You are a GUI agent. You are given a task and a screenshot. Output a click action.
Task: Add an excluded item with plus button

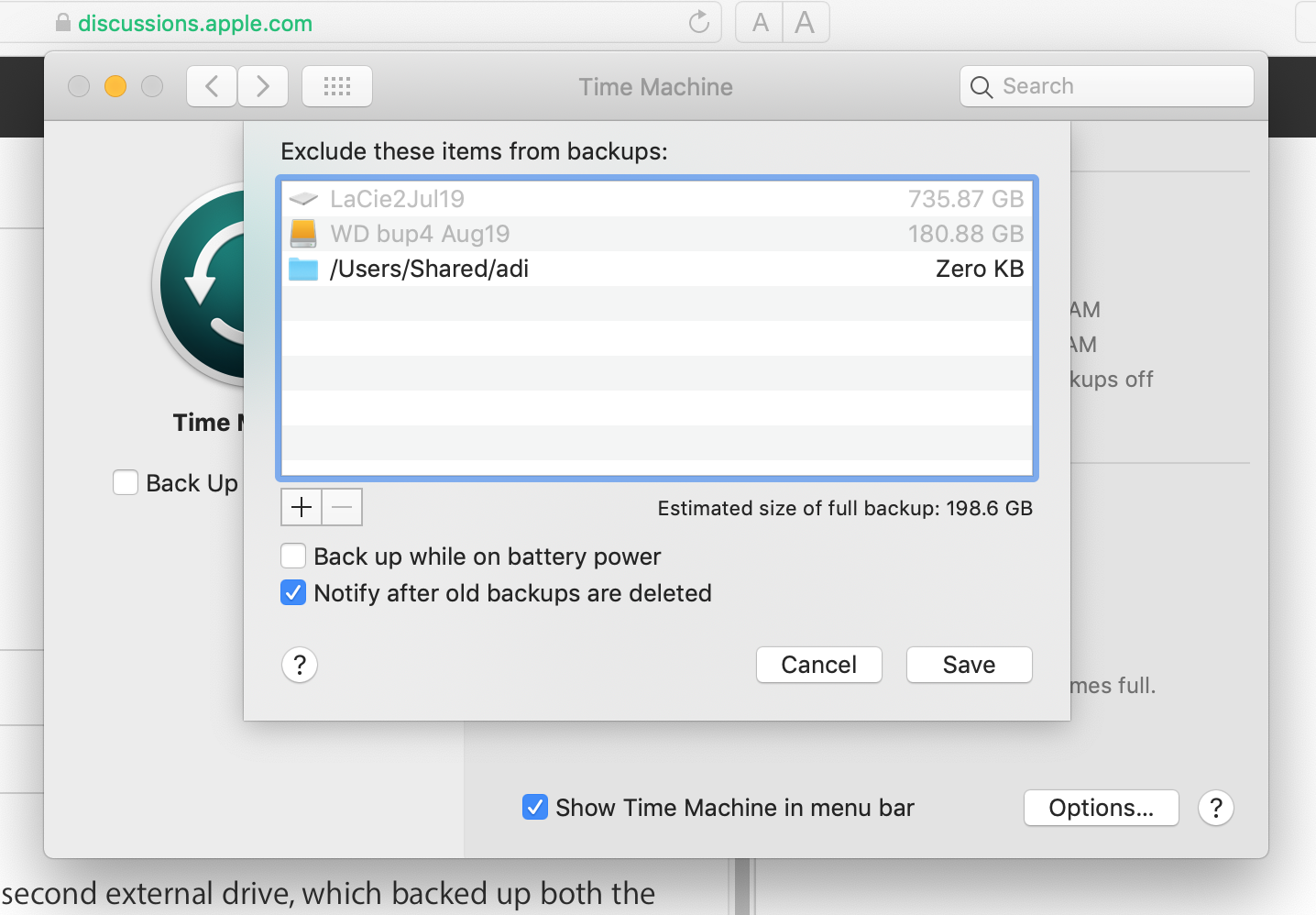(x=302, y=507)
